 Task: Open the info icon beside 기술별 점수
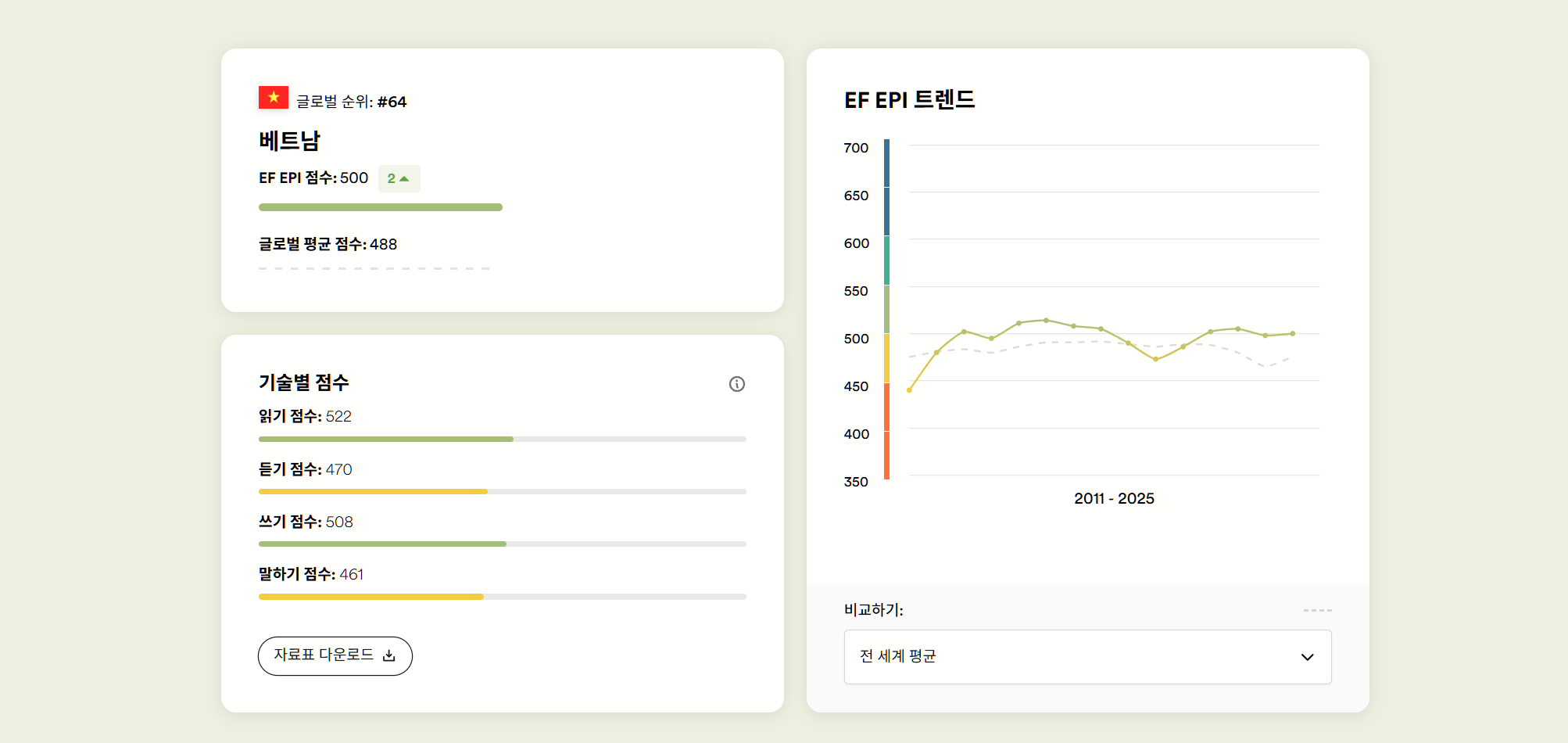pyautogui.click(x=736, y=384)
